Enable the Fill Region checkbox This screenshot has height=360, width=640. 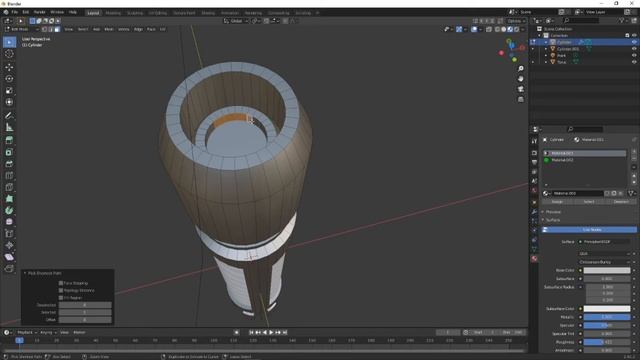point(61,298)
